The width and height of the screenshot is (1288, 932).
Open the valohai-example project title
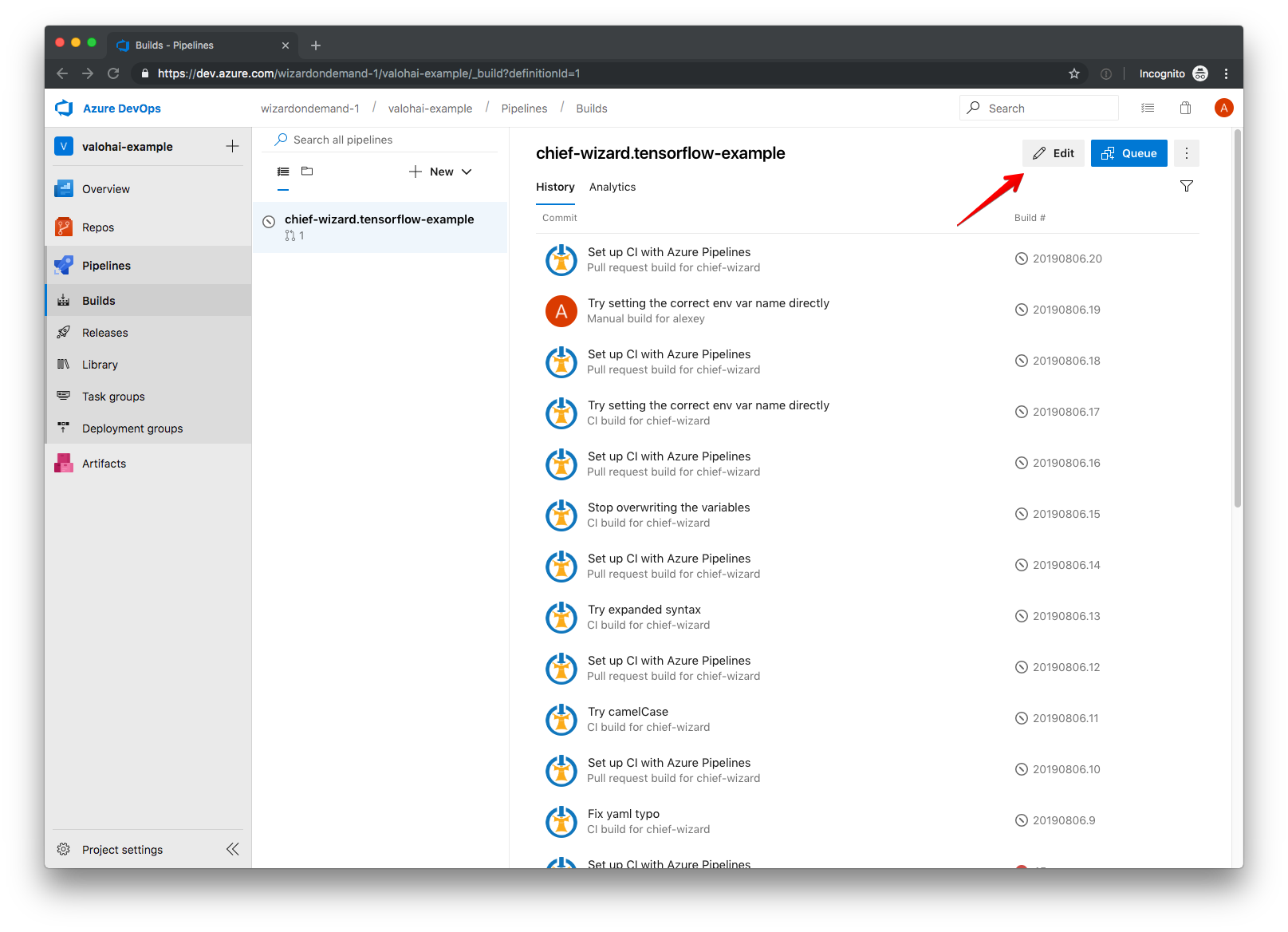(x=128, y=147)
